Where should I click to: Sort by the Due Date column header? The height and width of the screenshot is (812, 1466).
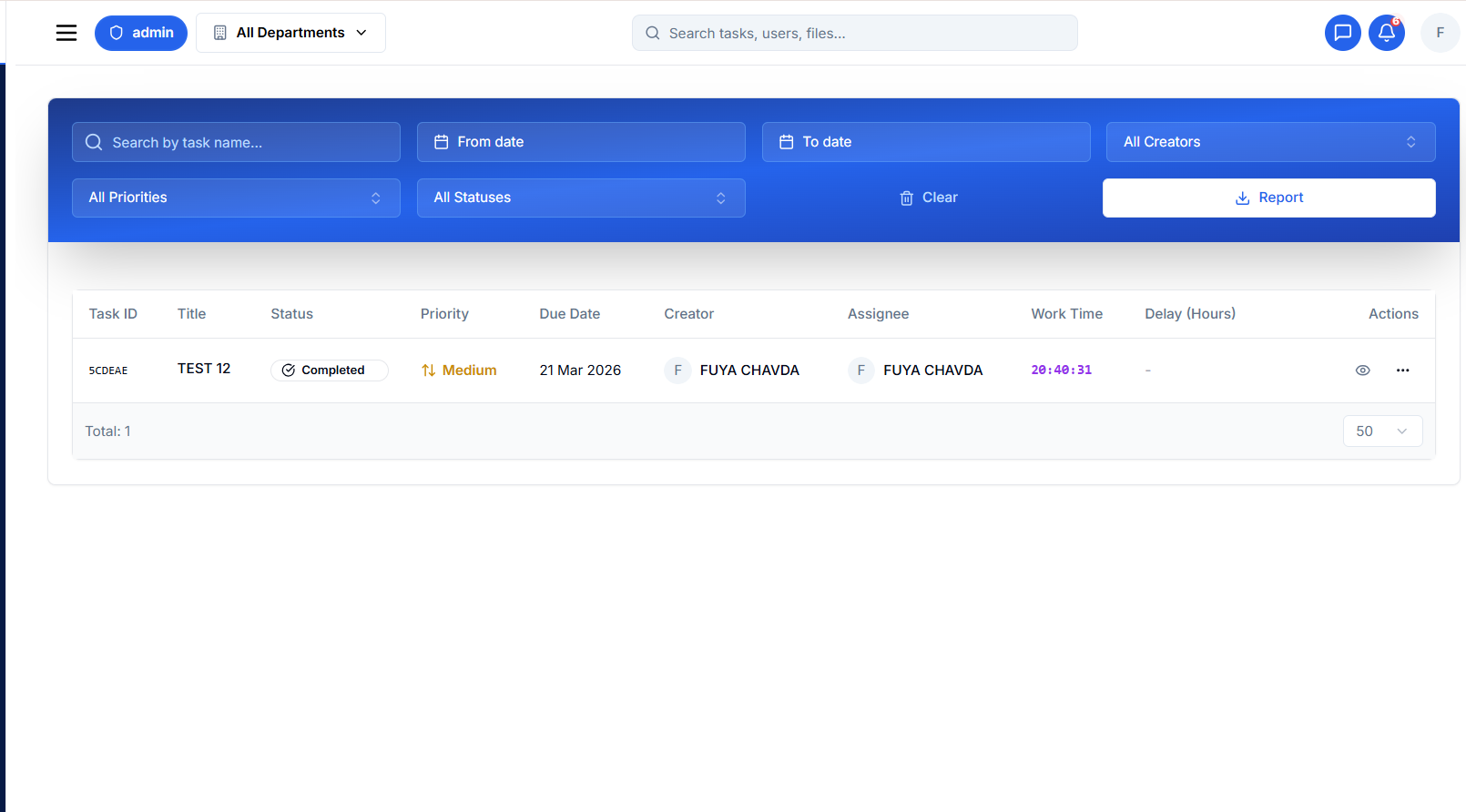(569, 314)
